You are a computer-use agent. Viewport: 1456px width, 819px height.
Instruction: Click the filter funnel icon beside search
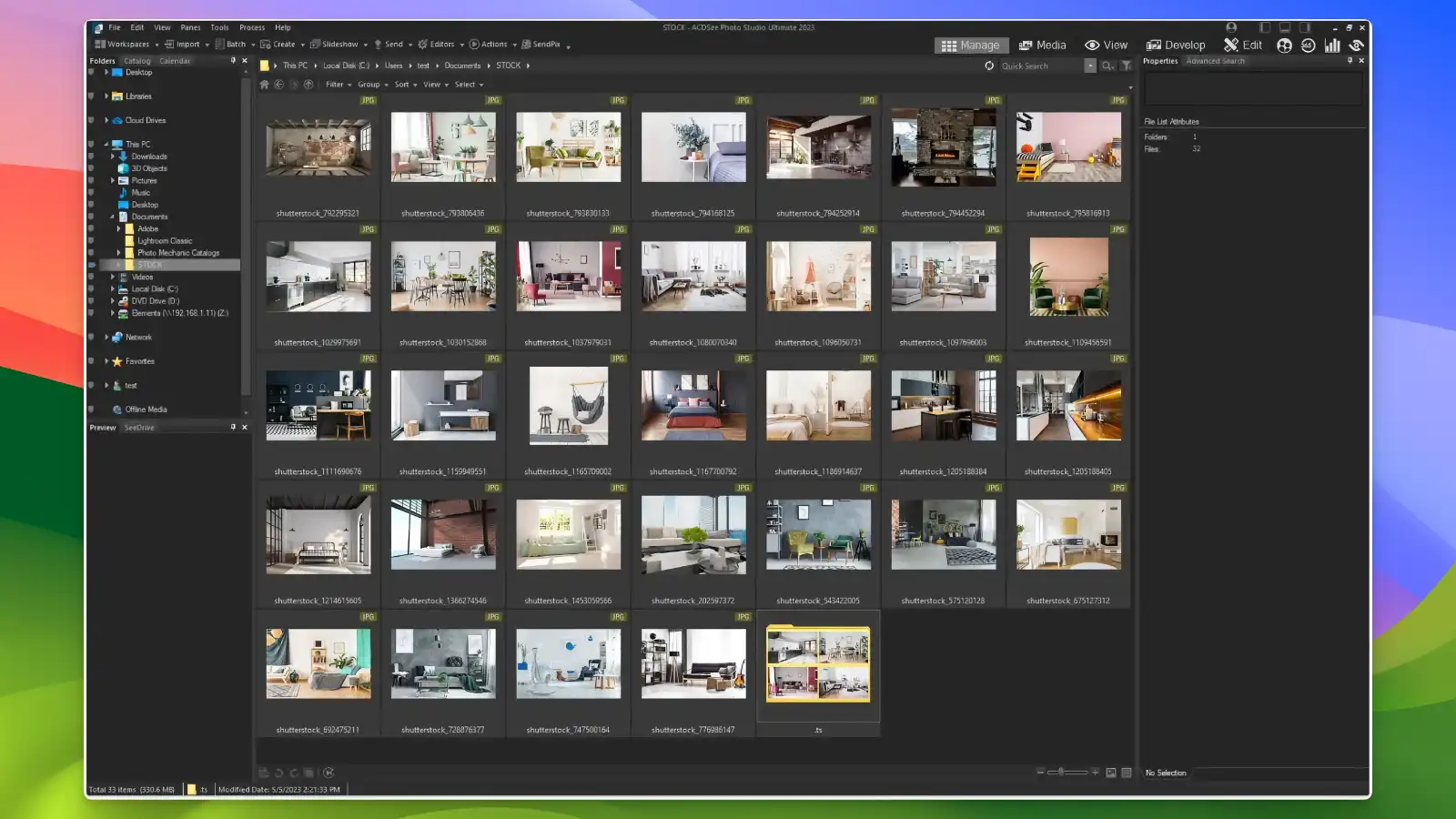[1125, 66]
